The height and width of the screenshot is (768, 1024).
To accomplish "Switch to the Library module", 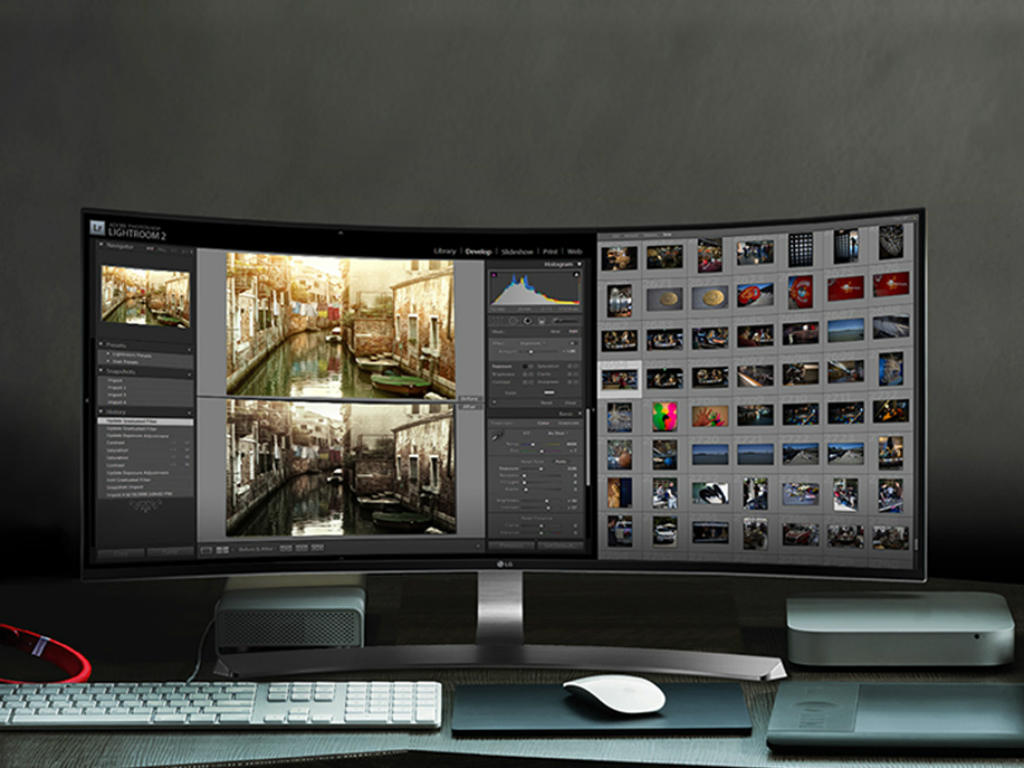I will click(x=444, y=251).
